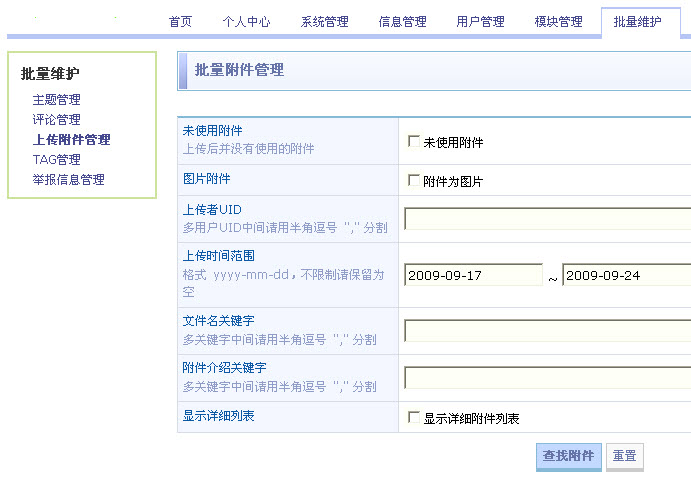
Task: Toggle 显示详细附件列表 checkbox
Action: [414, 417]
